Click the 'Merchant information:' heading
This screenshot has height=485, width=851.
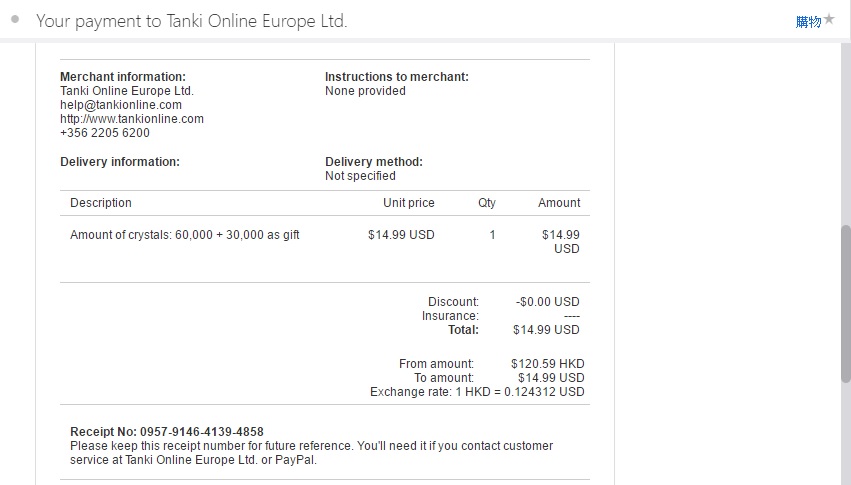click(123, 77)
